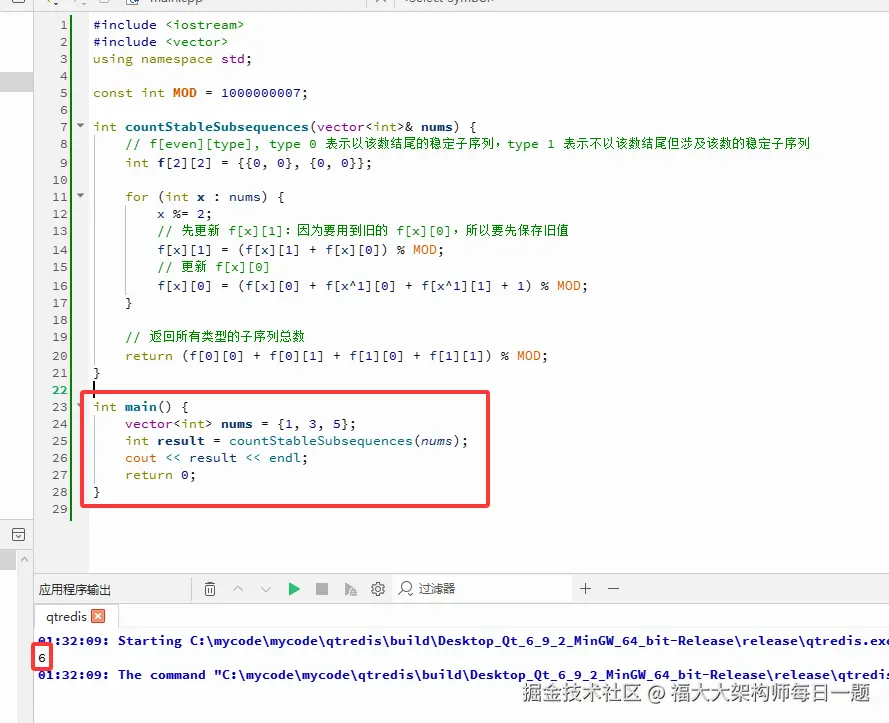The image size is (889, 723).
Task: Click the 'x %= 2;' statement
Action: pyautogui.click(x=184, y=214)
